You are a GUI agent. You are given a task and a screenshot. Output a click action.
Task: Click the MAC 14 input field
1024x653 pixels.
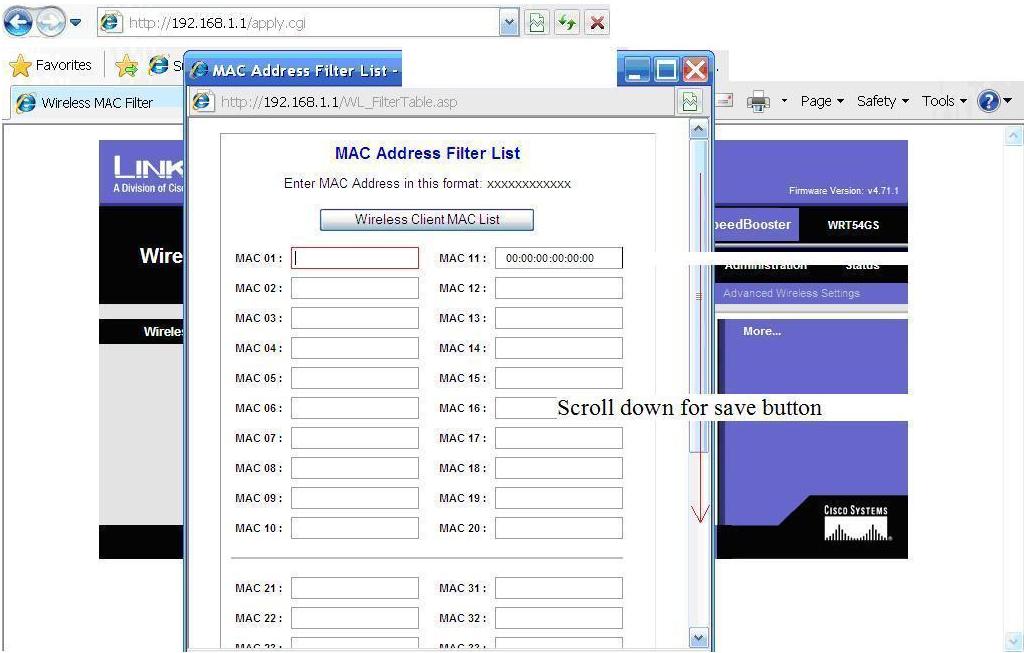pyautogui.click(x=559, y=348)
